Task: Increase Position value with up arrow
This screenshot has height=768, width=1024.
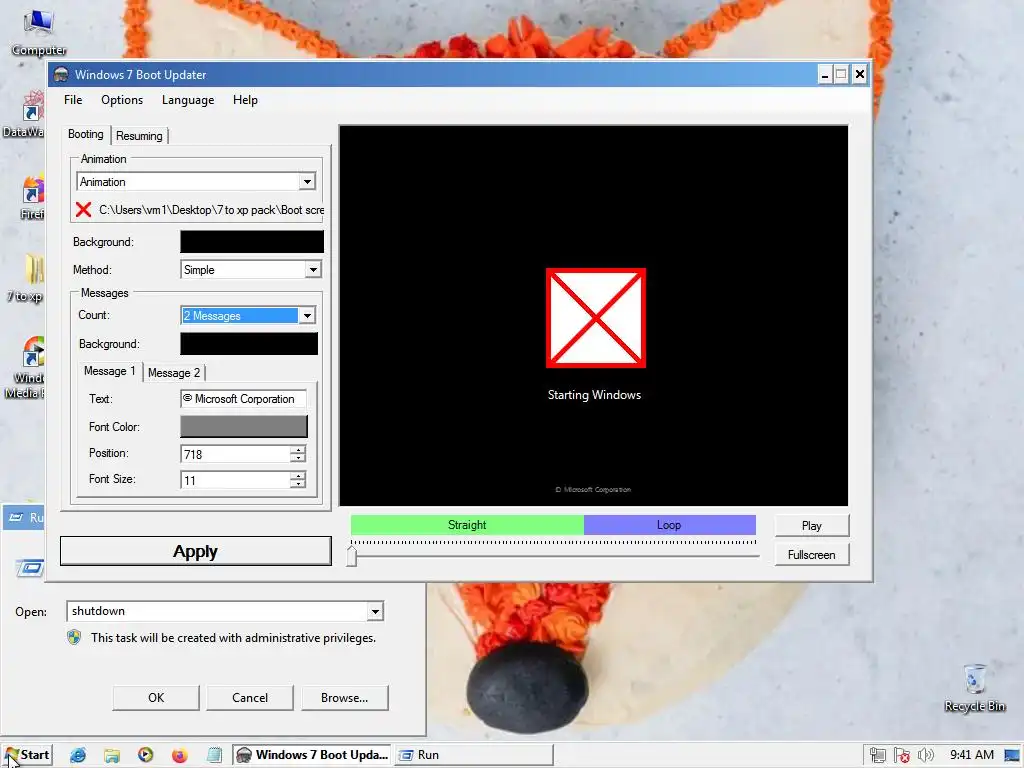Action: 298,450
